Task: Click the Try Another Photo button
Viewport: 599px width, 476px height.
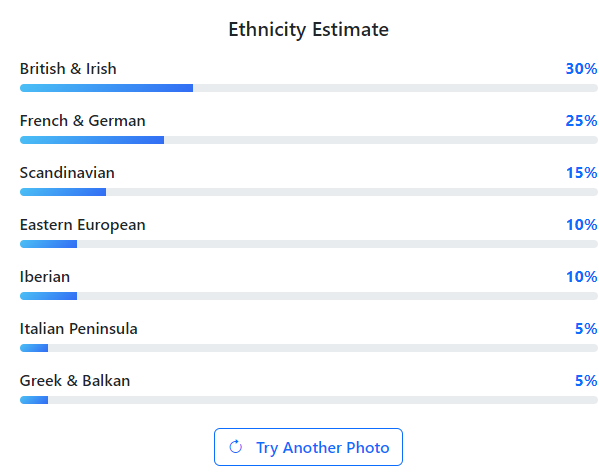Action: tap(308, 447)
